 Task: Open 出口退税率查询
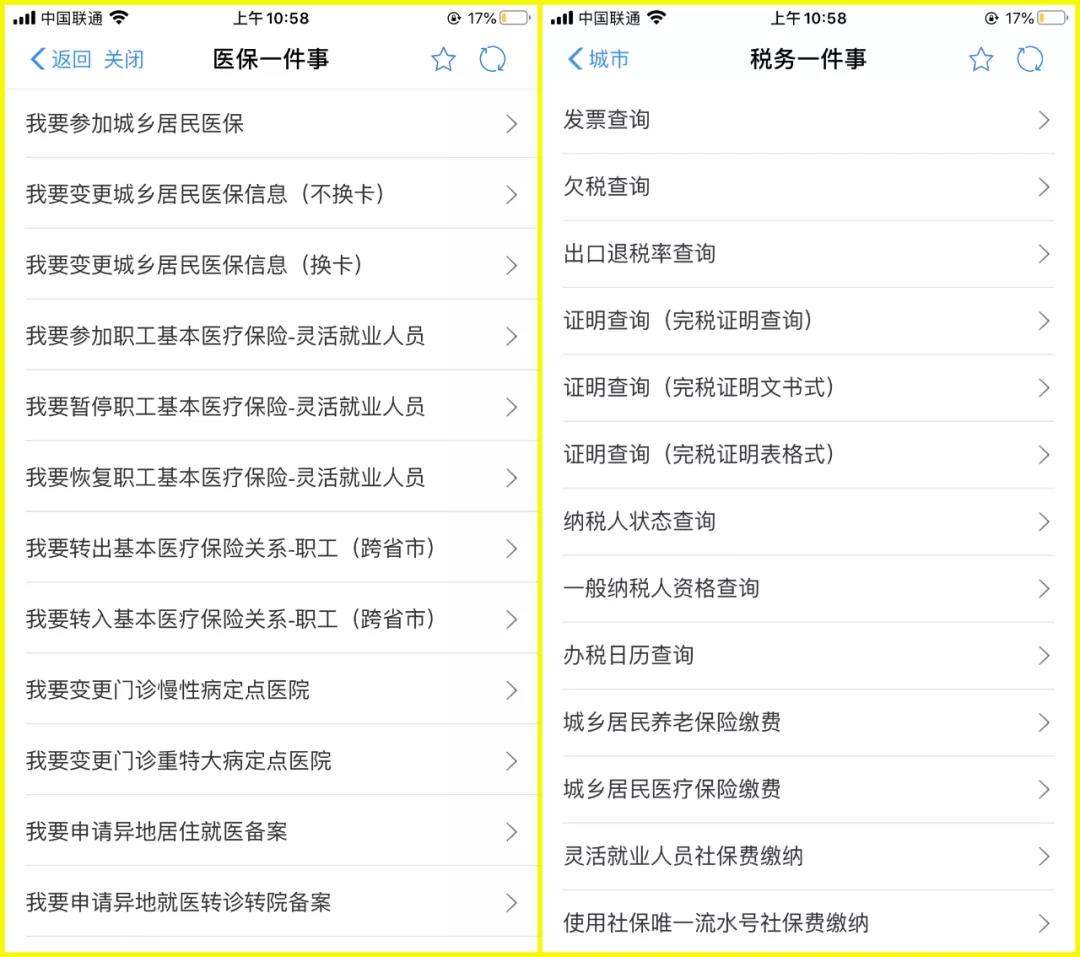(x=800, y=254)
